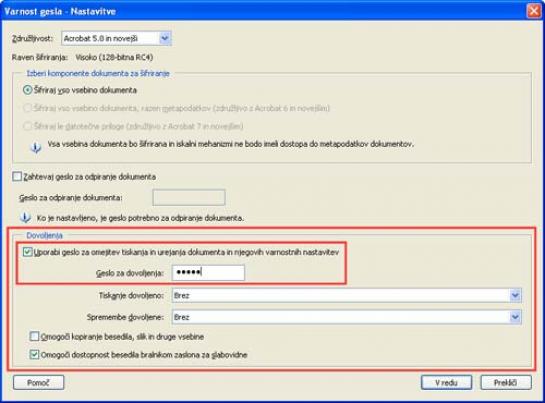Untick 'Omogoči dostopnost besedila bralnikom zaslona' checkbox
Screen dimensions: 545x403
34,354
